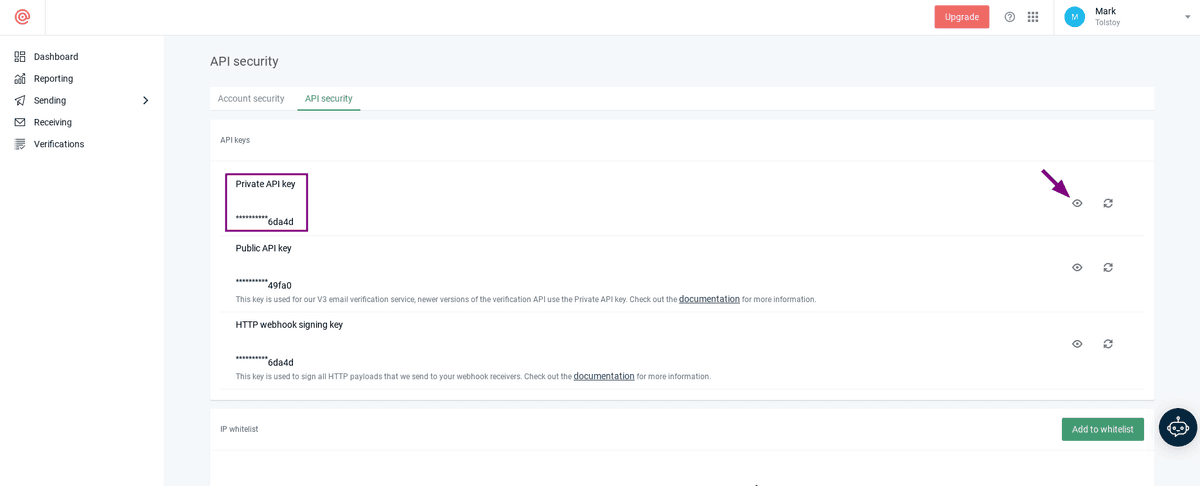
Task: Regenerate the Private API key
Action: (x=1108, y=203)
